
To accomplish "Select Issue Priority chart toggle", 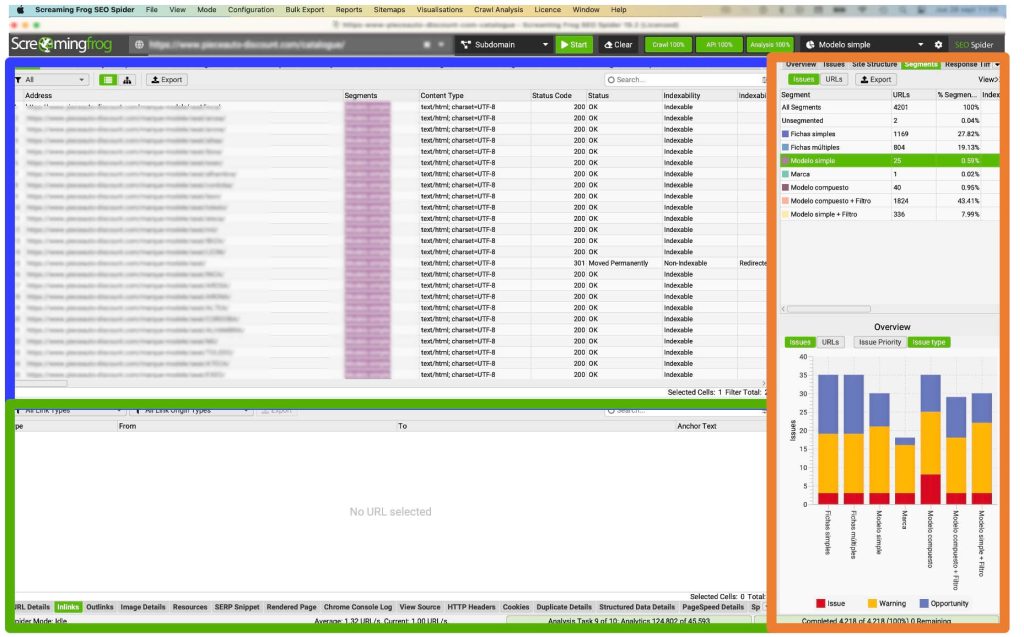I will (x=880, y=342).
